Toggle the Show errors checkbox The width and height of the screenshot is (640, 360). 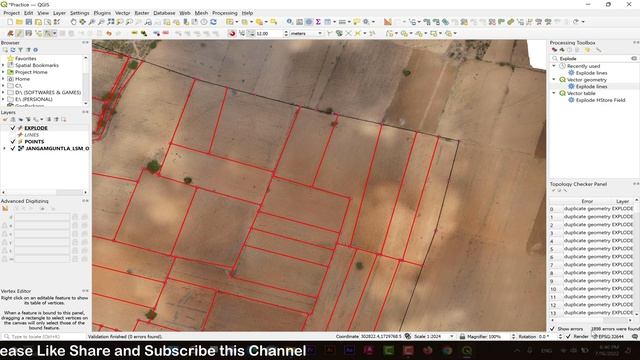[552, 329]
